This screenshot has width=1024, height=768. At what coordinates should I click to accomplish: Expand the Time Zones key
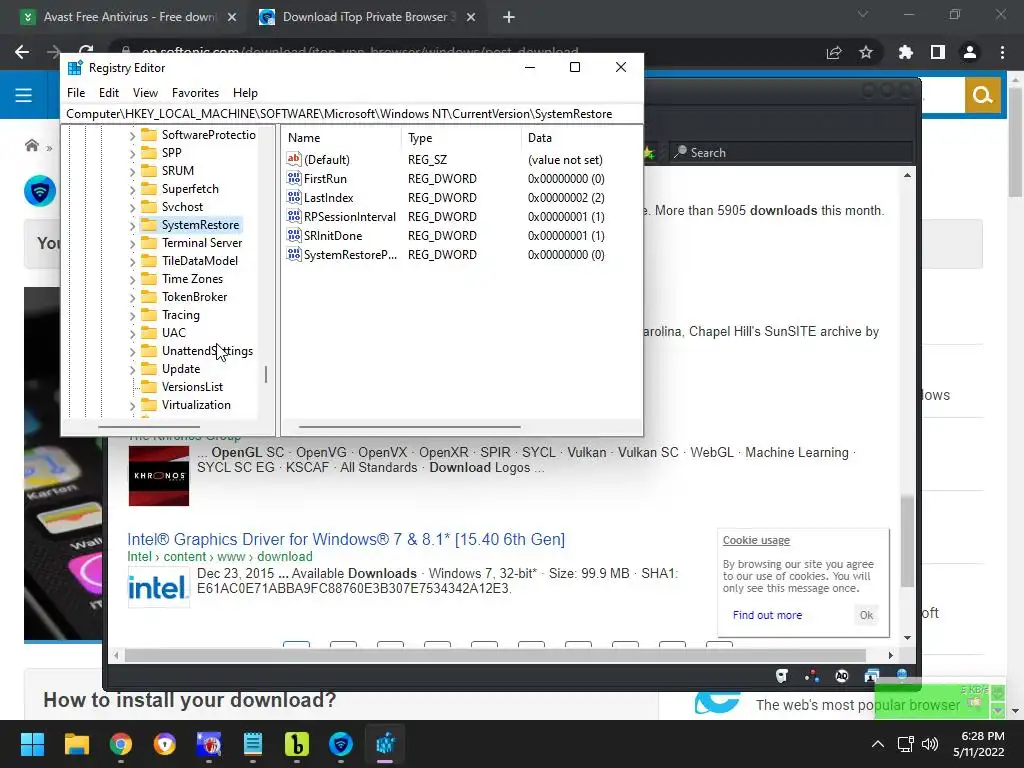[133, 280]
